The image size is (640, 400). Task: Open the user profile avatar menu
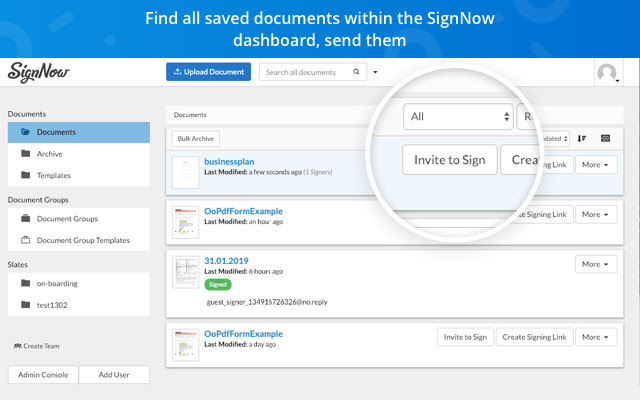click(x=608, y=73)
